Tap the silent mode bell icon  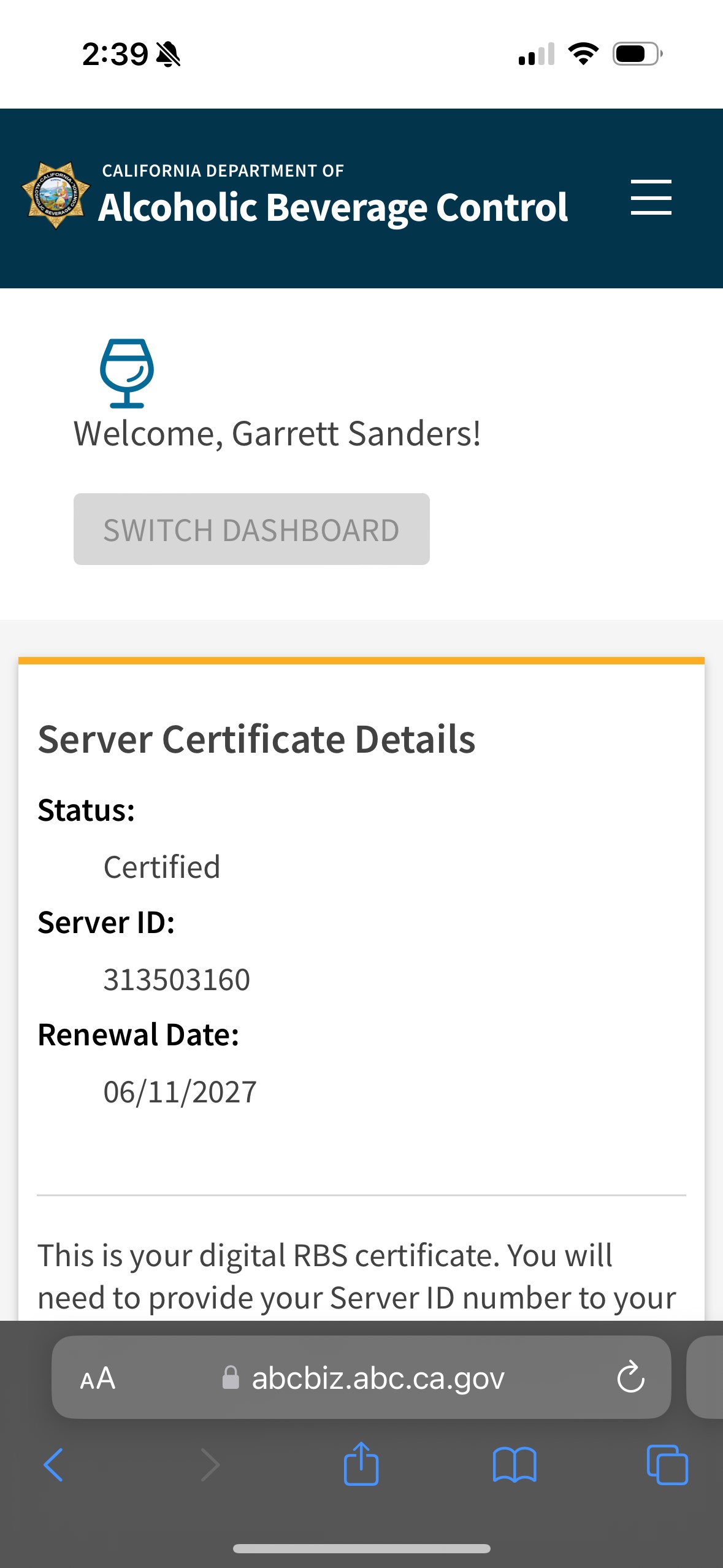click(x=168, y=55)
